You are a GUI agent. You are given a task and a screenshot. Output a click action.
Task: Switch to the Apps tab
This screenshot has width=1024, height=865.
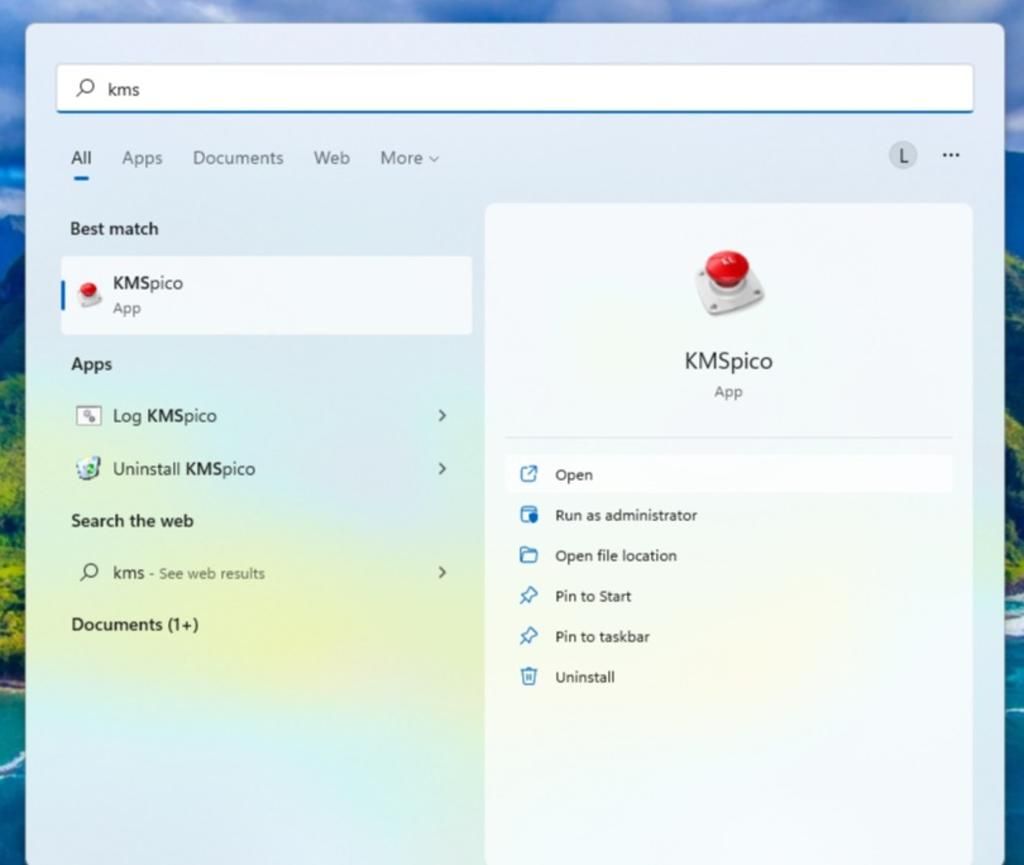click(x=142, y=158)
